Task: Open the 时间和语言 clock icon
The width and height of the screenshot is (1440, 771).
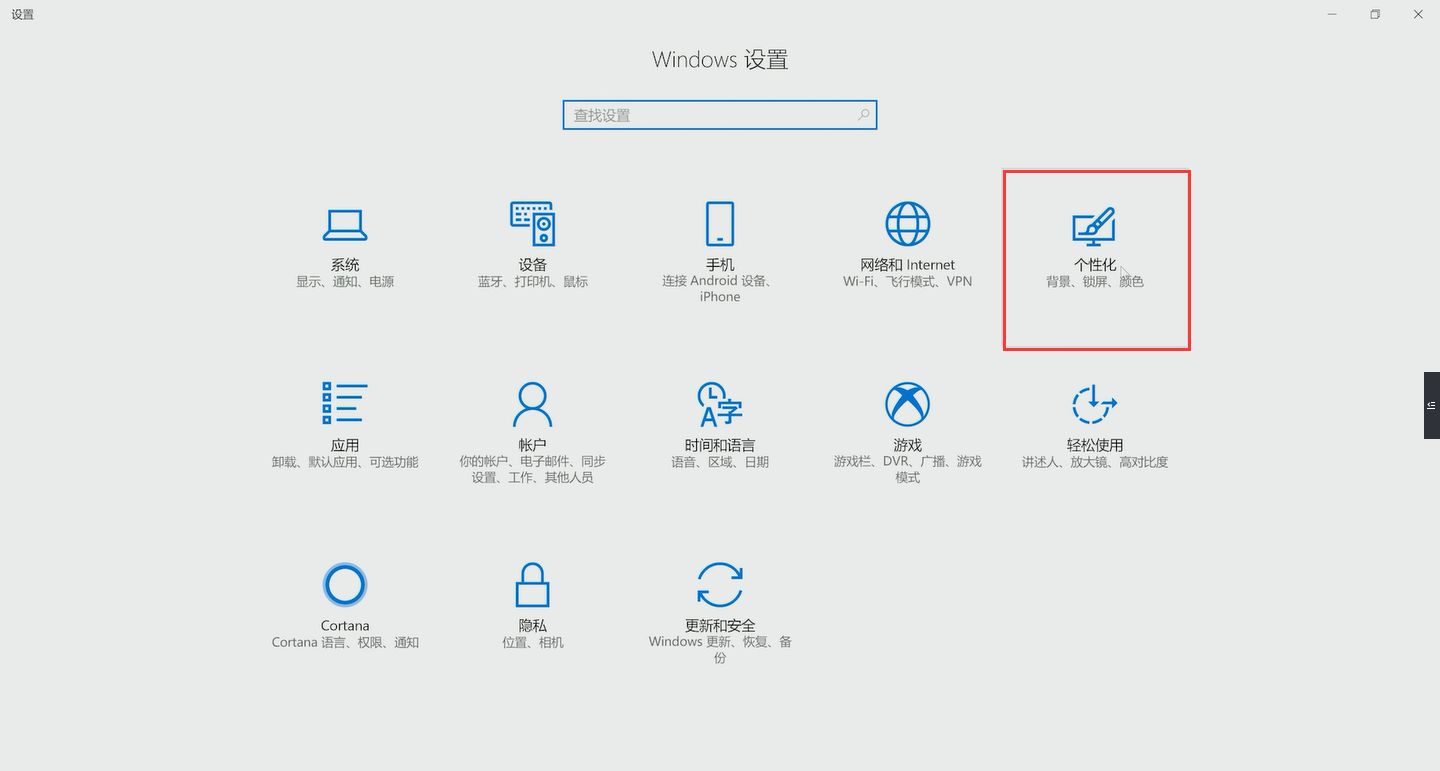Action: tap(720, 404)
